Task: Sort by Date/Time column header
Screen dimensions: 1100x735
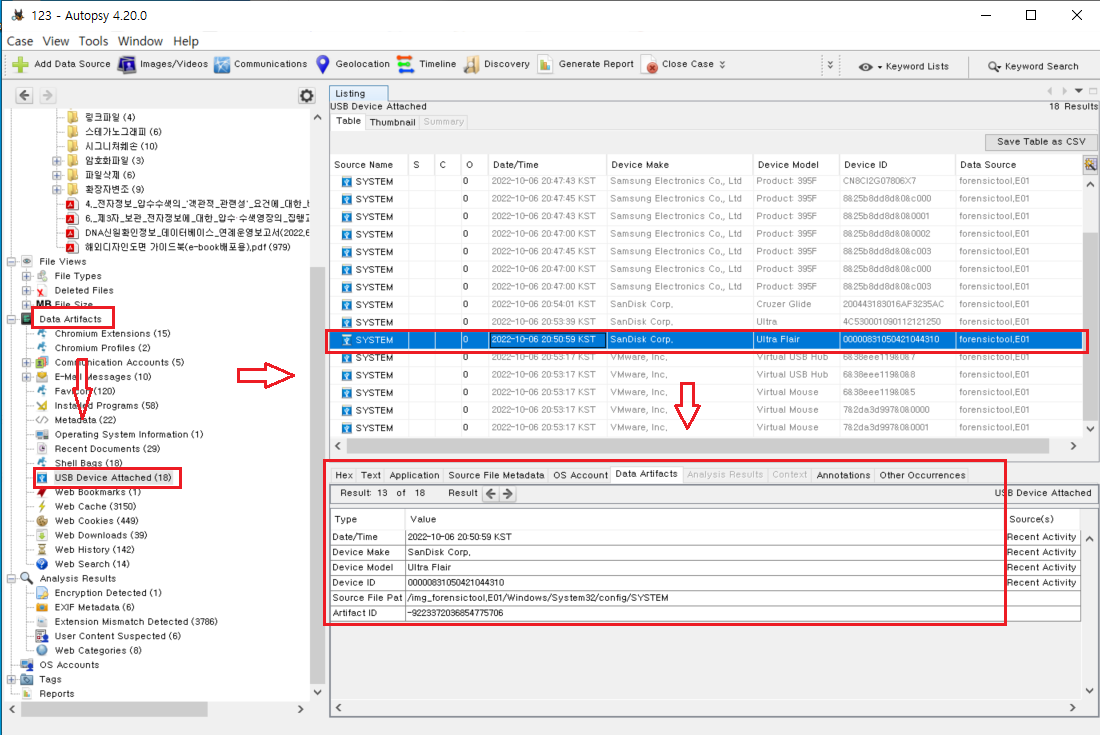Action: (546, 165)
